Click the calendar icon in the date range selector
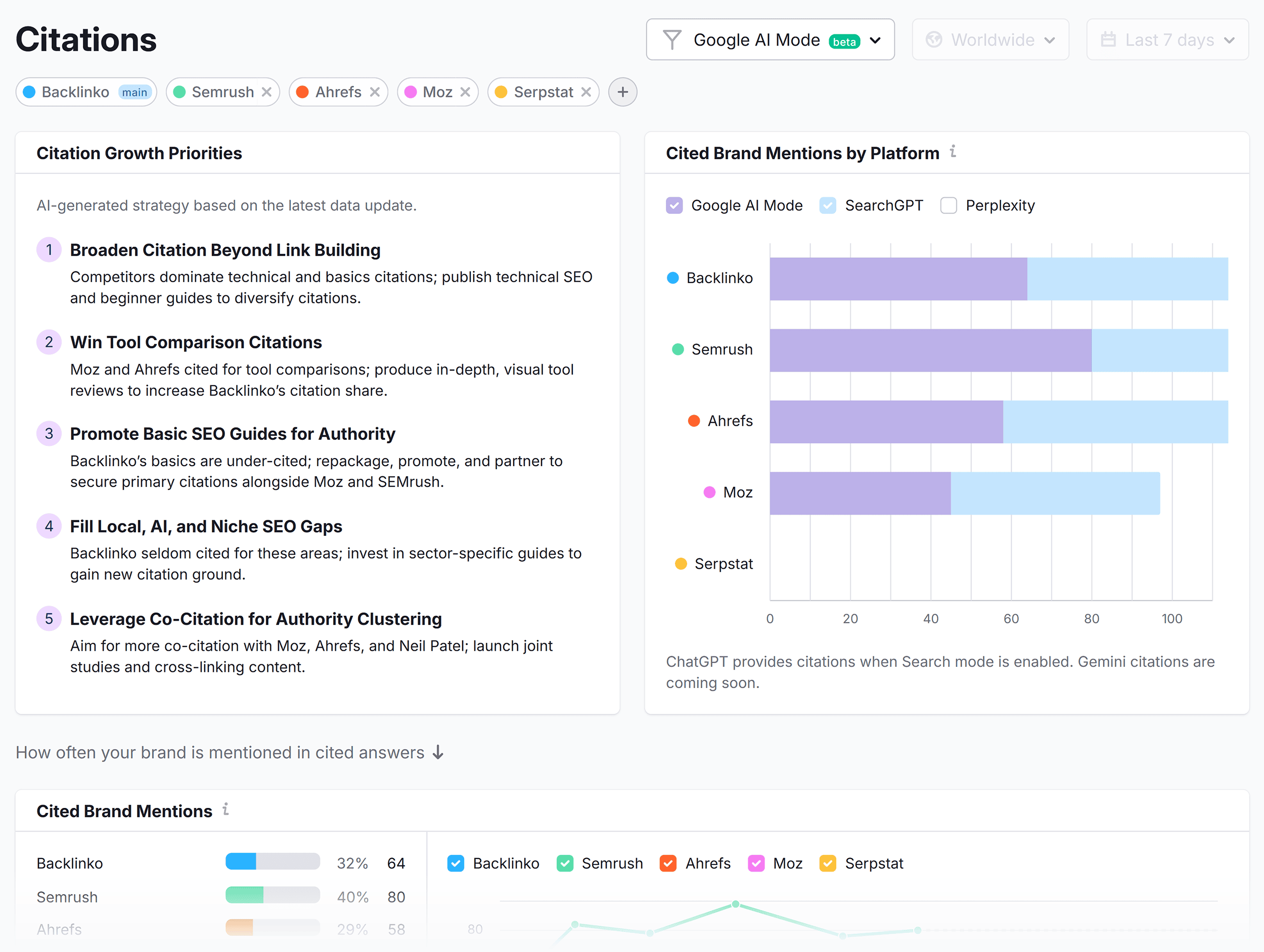1264x952 pixels. pyautogui.click(x=1109, y=39)
